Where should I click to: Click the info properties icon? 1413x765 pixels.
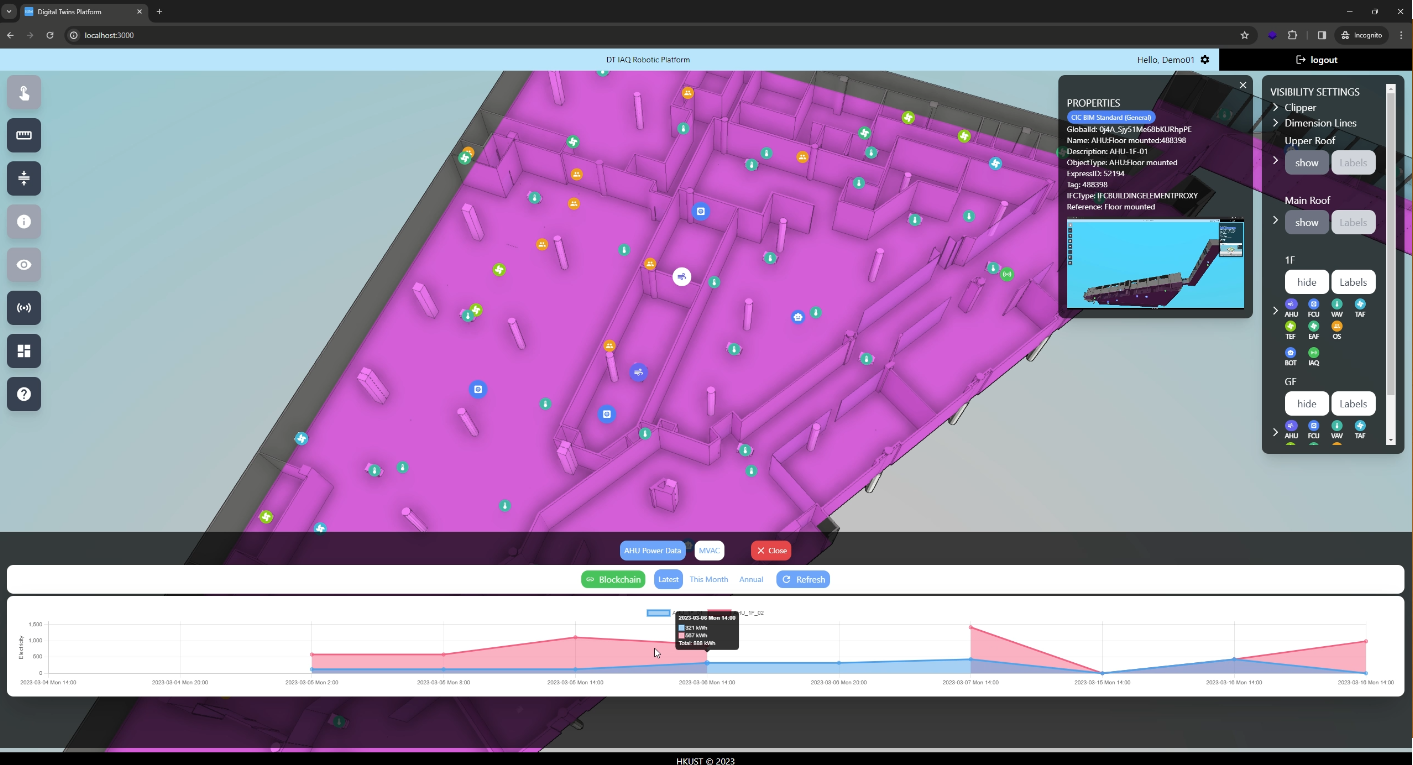[x=24, y=222]
